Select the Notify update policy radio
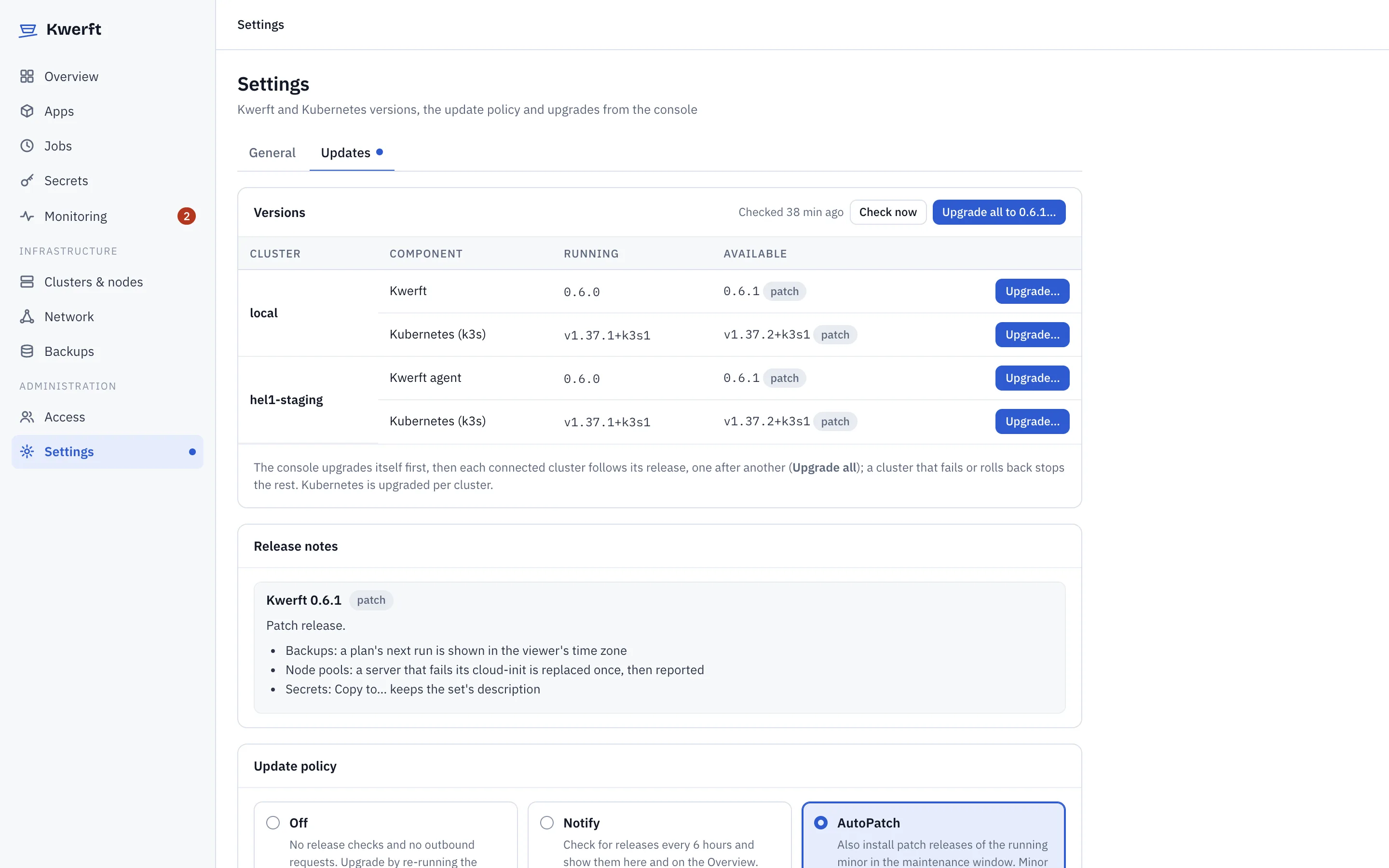 click(x=547, y=823)
